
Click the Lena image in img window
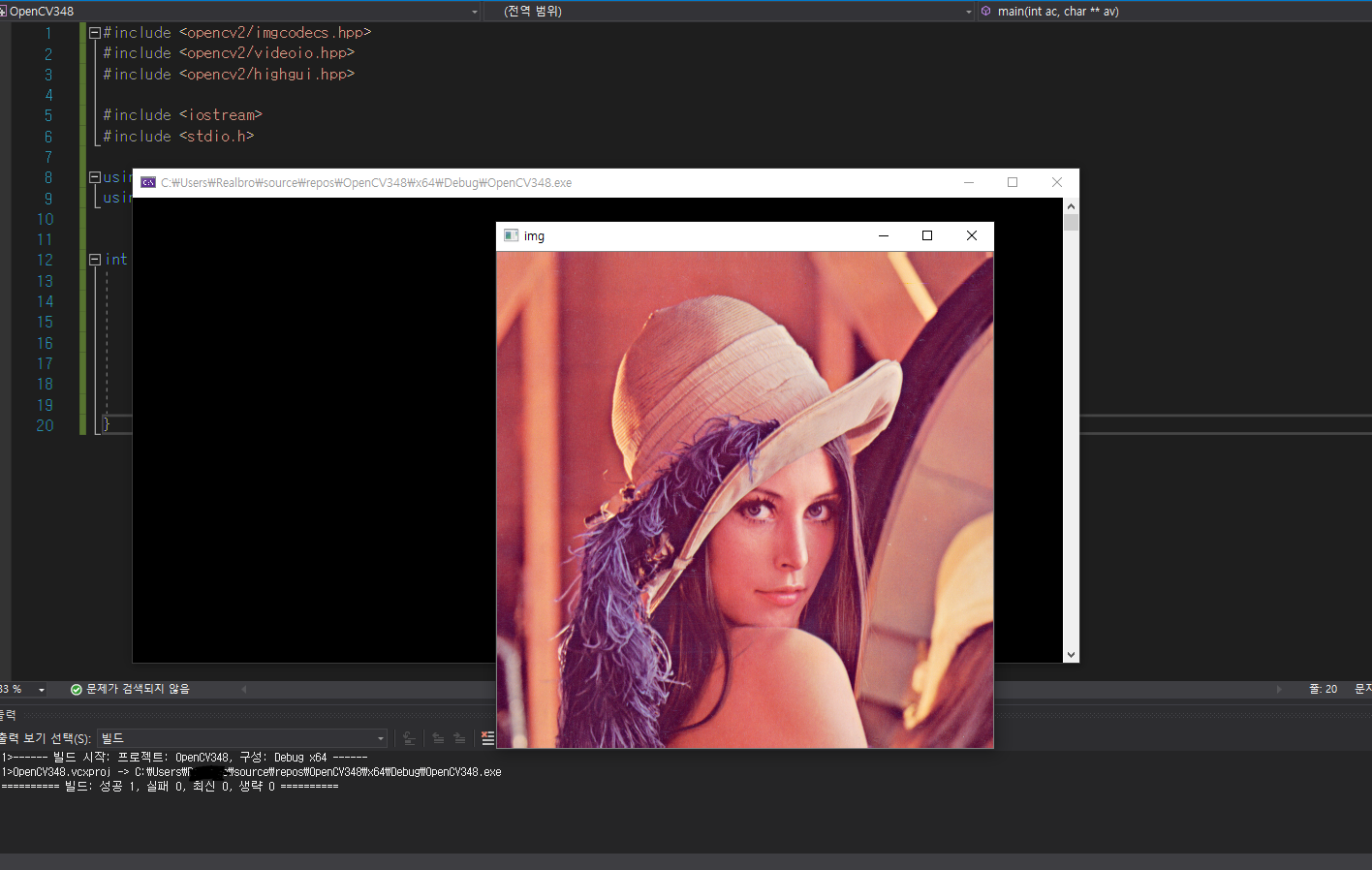click(x=745, y=500)
